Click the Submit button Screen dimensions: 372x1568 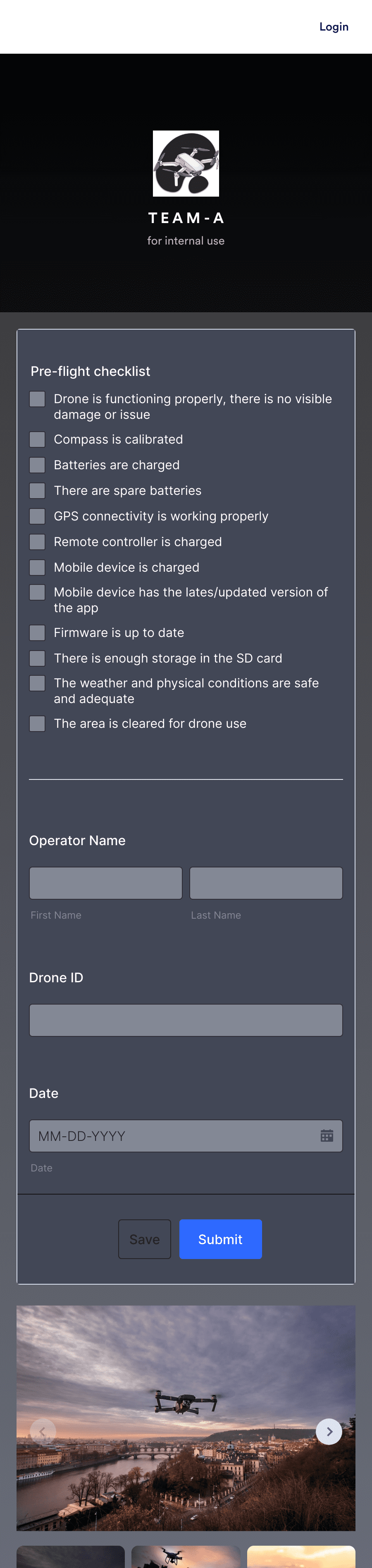tap(220, 1239)
